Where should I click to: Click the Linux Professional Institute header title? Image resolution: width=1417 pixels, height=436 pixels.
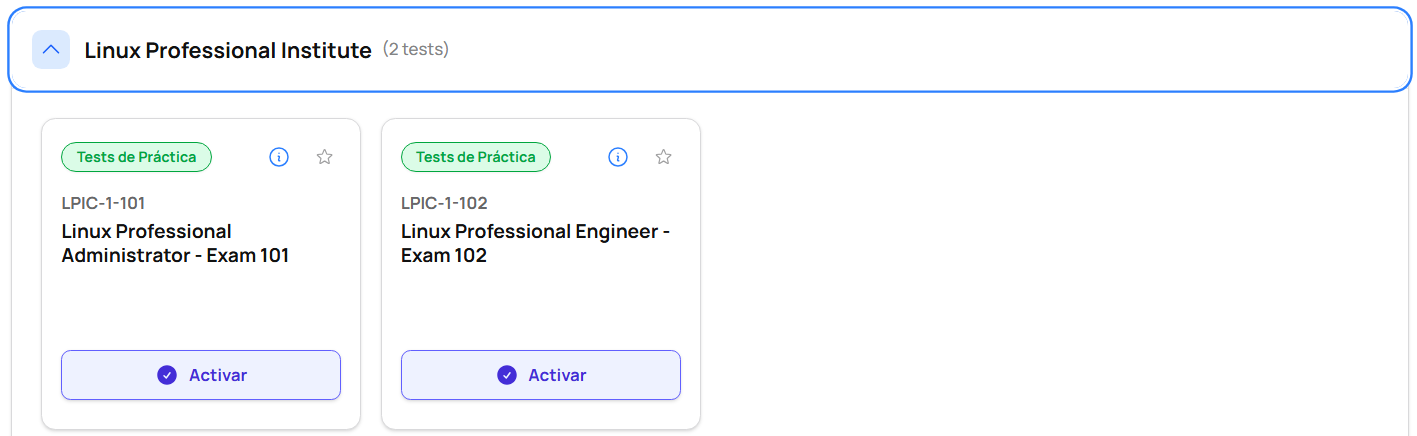[228, 50]
